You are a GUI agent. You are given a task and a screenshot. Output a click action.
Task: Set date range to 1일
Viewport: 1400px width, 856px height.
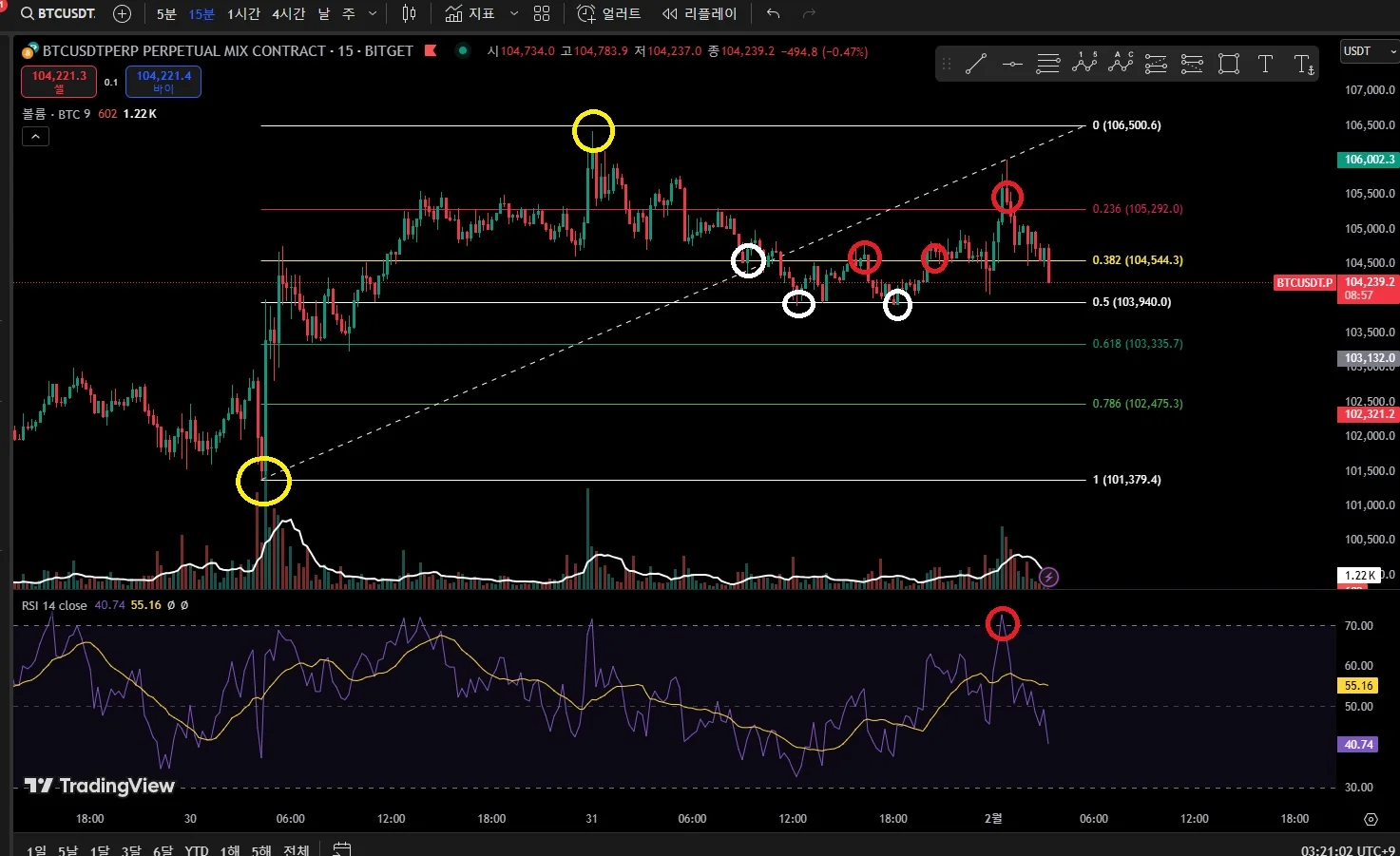[37, 849]
